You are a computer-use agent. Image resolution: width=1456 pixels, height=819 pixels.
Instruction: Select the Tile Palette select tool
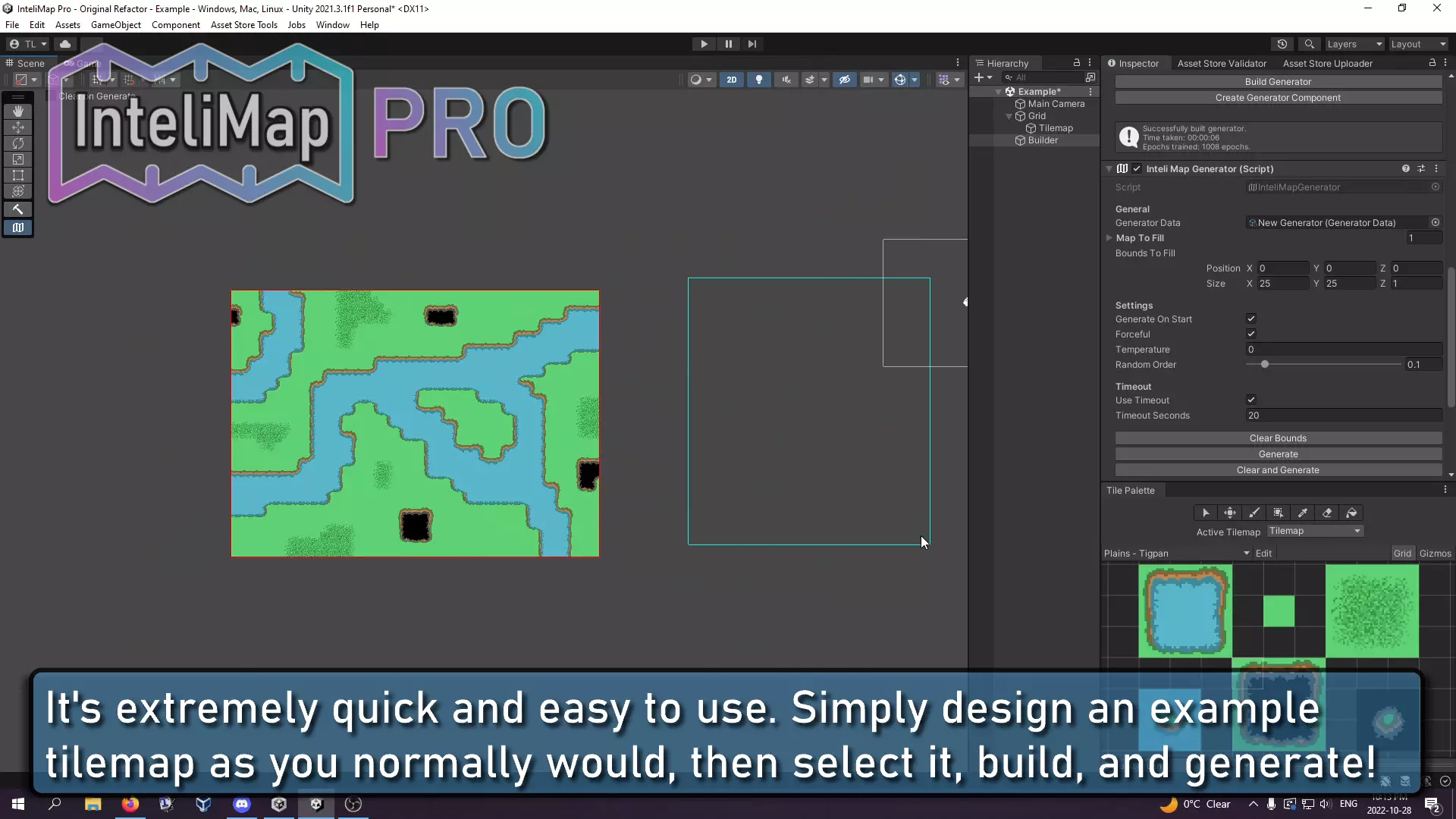click(1206, 513)
